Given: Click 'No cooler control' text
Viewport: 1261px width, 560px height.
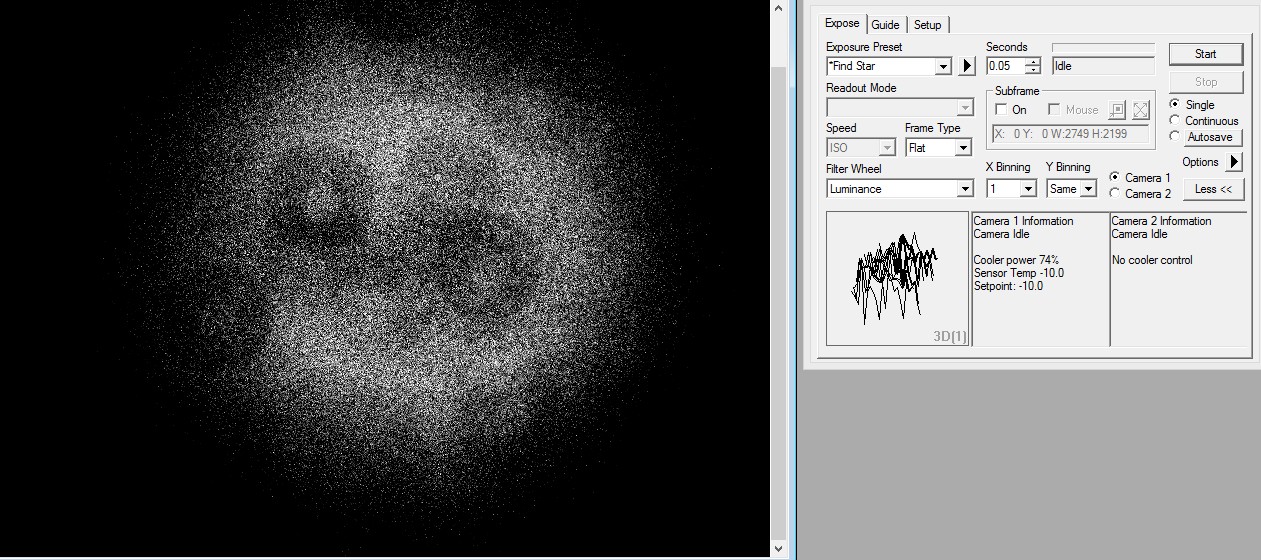Looking at the screenshot, I should click(1152, 260).
